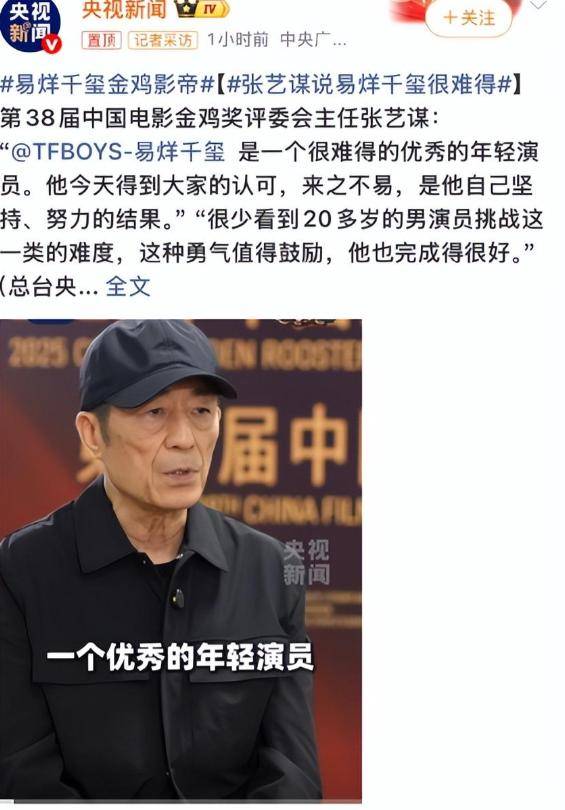Expand the post options chevron
565x810 pixels.
[x=538, y=5]
